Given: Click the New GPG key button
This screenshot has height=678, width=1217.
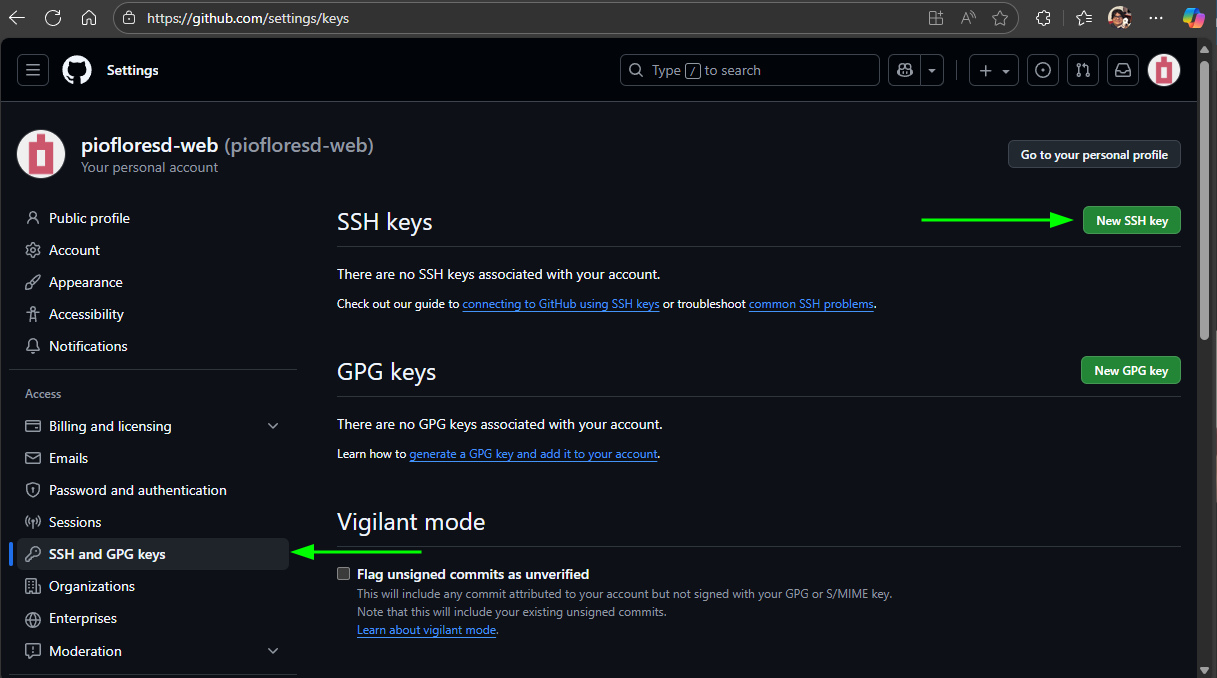Looking at the screenshot, I should point(1130,371).
